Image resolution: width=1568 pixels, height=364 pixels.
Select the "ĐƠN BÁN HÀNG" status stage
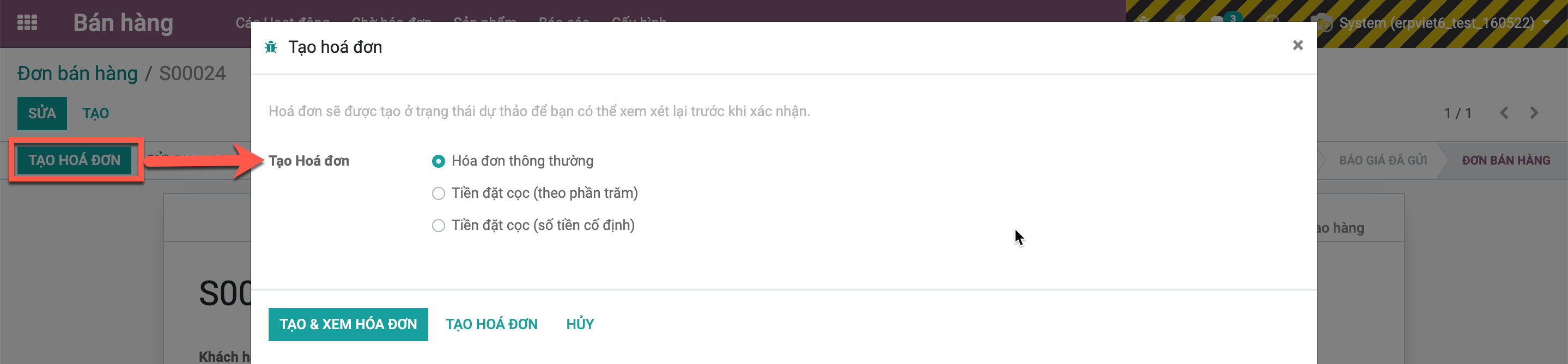tap(1505, 161)
